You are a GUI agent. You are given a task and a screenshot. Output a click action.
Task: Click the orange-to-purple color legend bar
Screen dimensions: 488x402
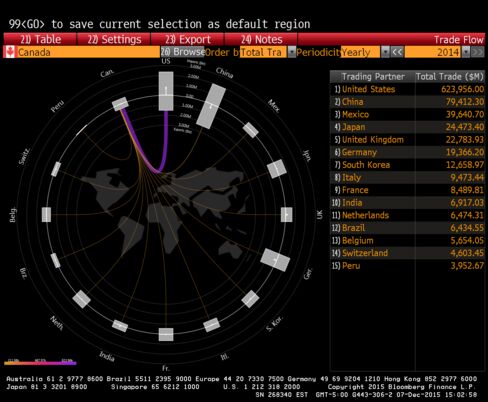pos(40,363)
